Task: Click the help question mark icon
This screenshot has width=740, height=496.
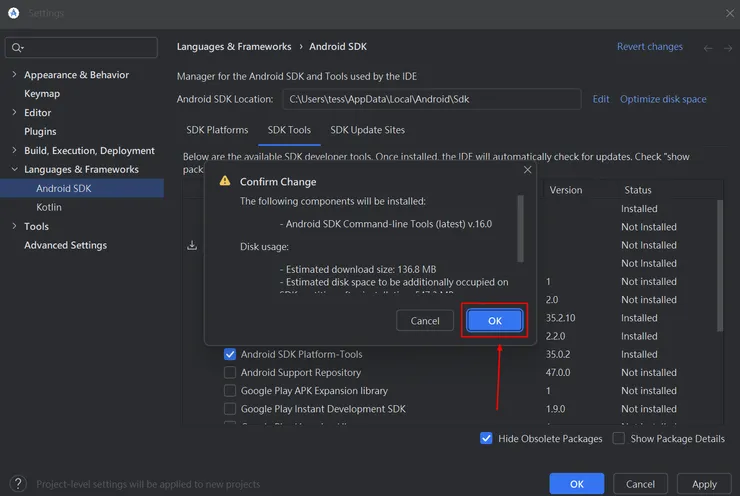Action: pyautogui.click(x=17, y=484)
